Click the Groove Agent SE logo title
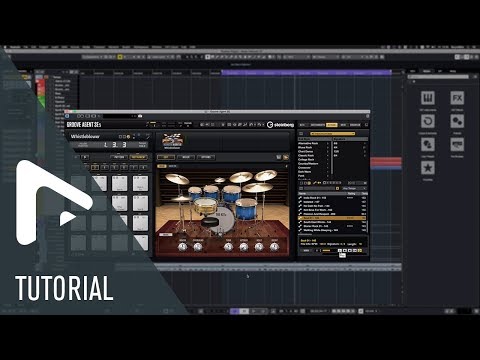The width and height of the screenshot is (480, 360). tap(84, 125)
